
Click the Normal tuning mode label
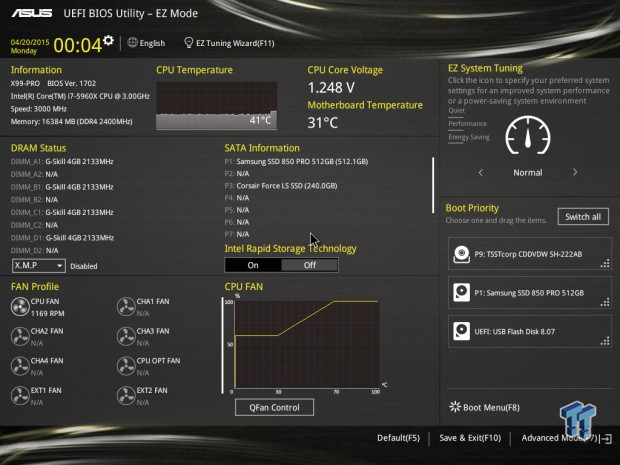(x=527, y=172)
